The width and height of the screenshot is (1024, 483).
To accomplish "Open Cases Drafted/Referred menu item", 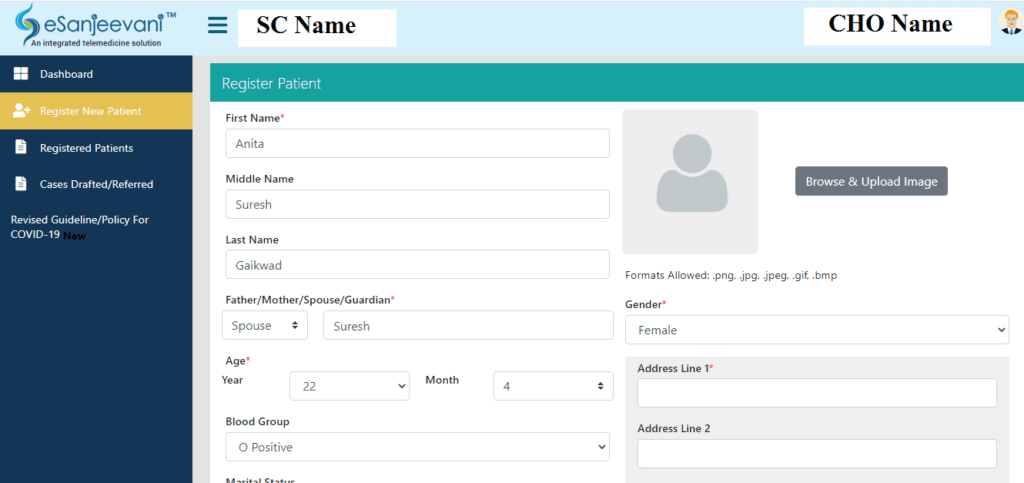I will pyautogui.click(x=96, y=185).
